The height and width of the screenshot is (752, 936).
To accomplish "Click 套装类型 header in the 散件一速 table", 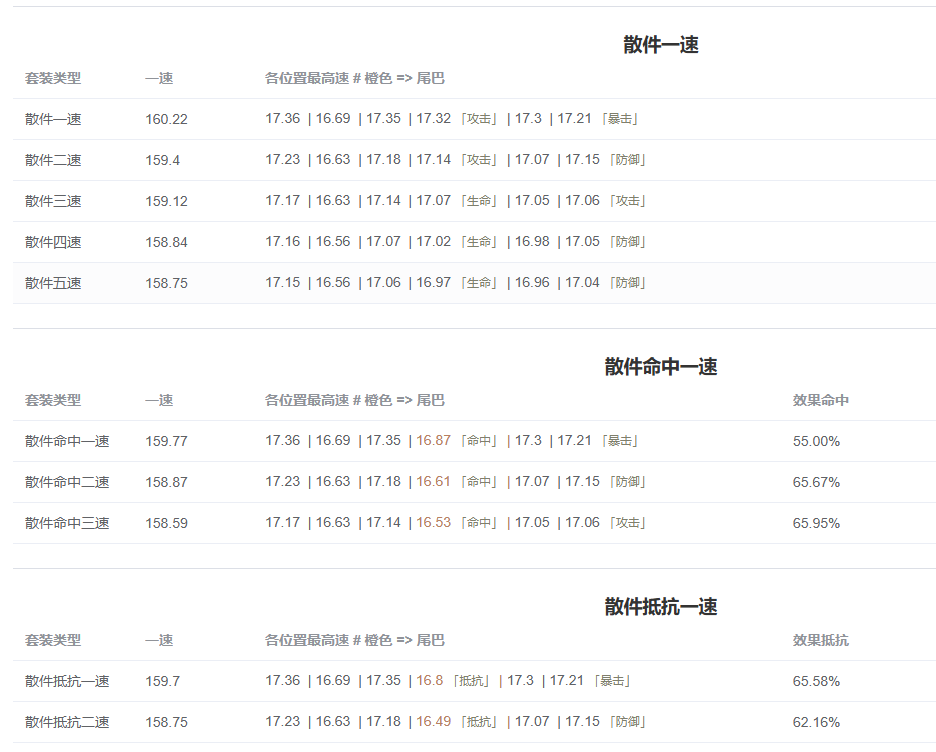I will 53,78.
